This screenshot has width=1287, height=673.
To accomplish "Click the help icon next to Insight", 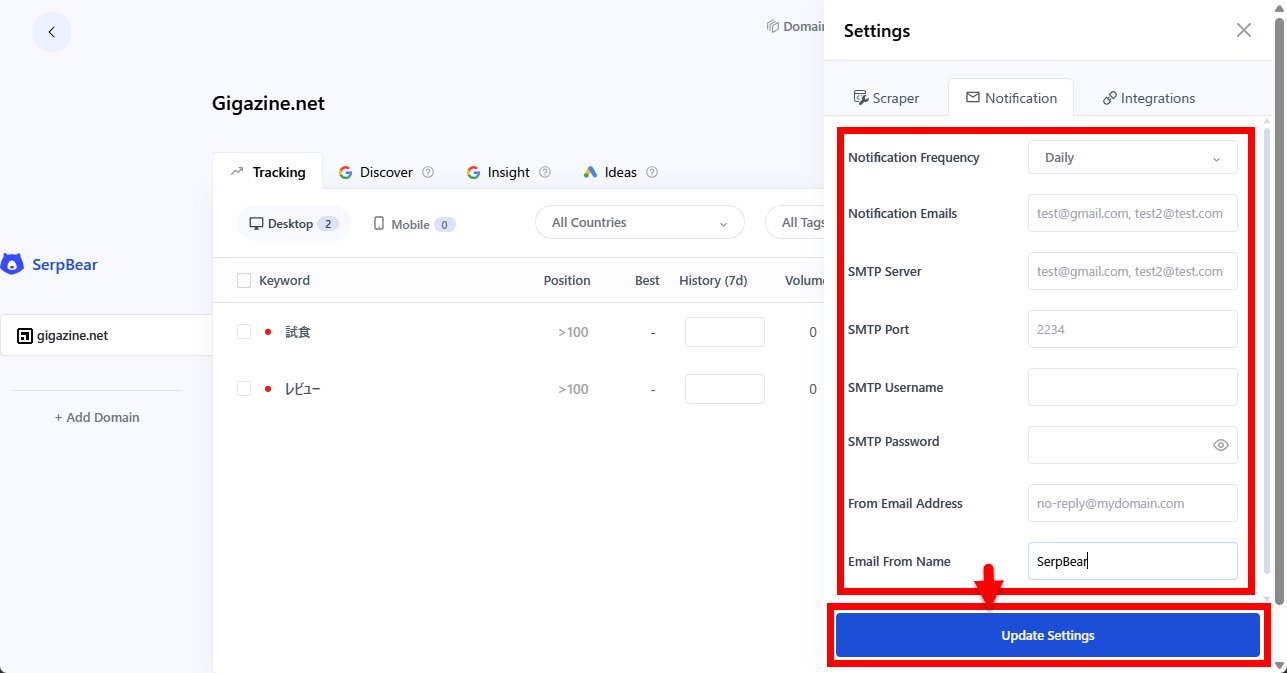I will click(545, 172).
